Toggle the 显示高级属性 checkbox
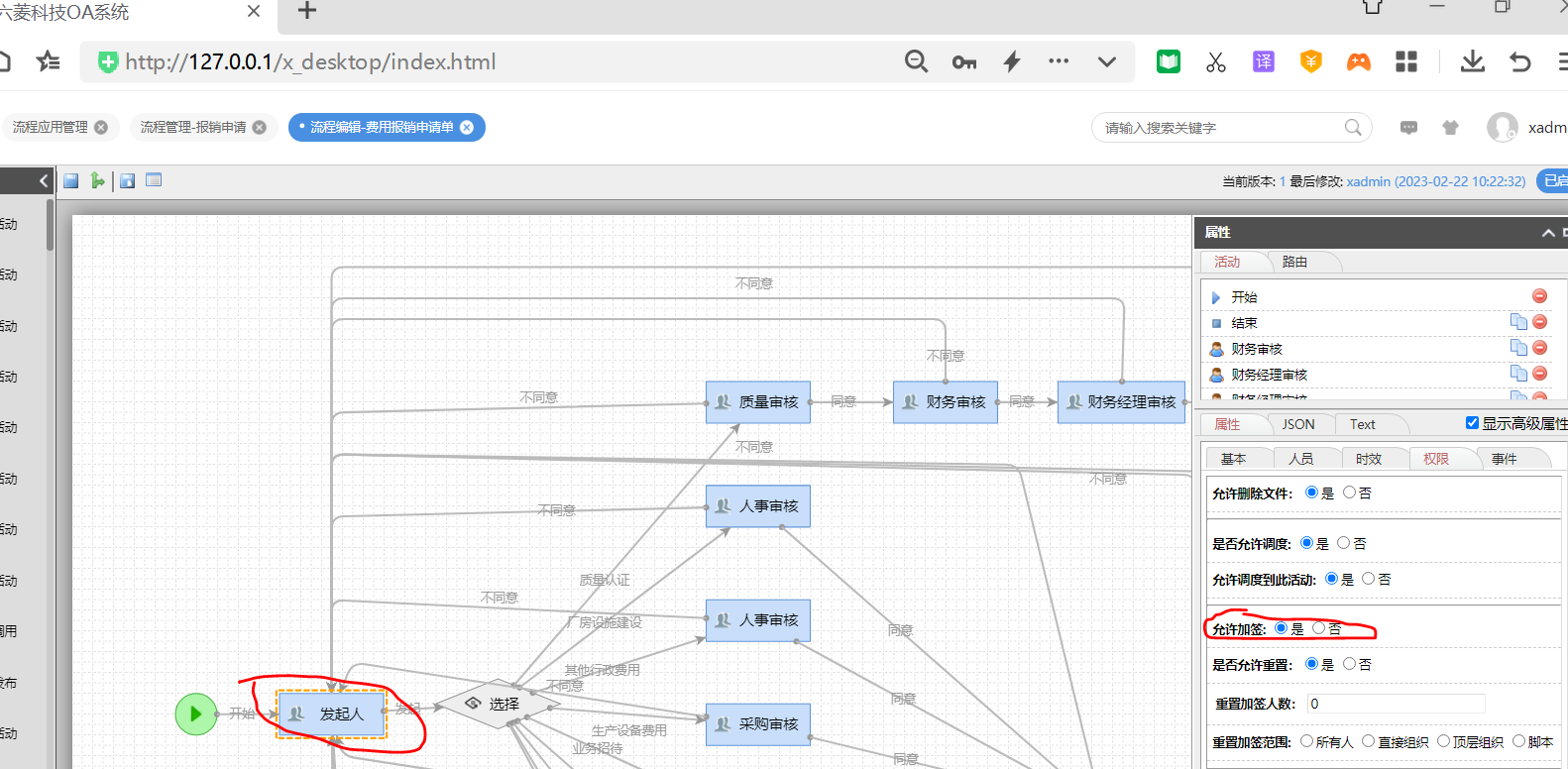Viewport: 1568px width, 769px height. coord(1472,423)
